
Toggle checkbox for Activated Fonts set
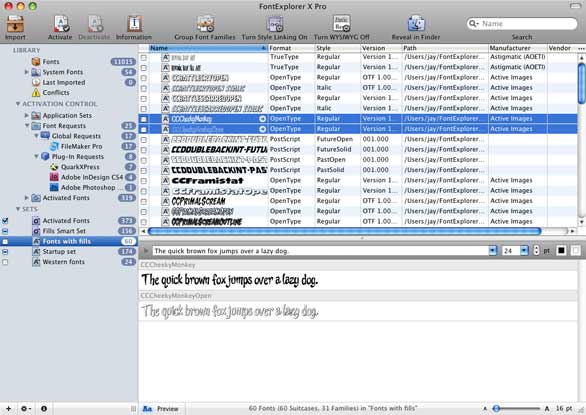pyautogui.click(x=5, y=221)
